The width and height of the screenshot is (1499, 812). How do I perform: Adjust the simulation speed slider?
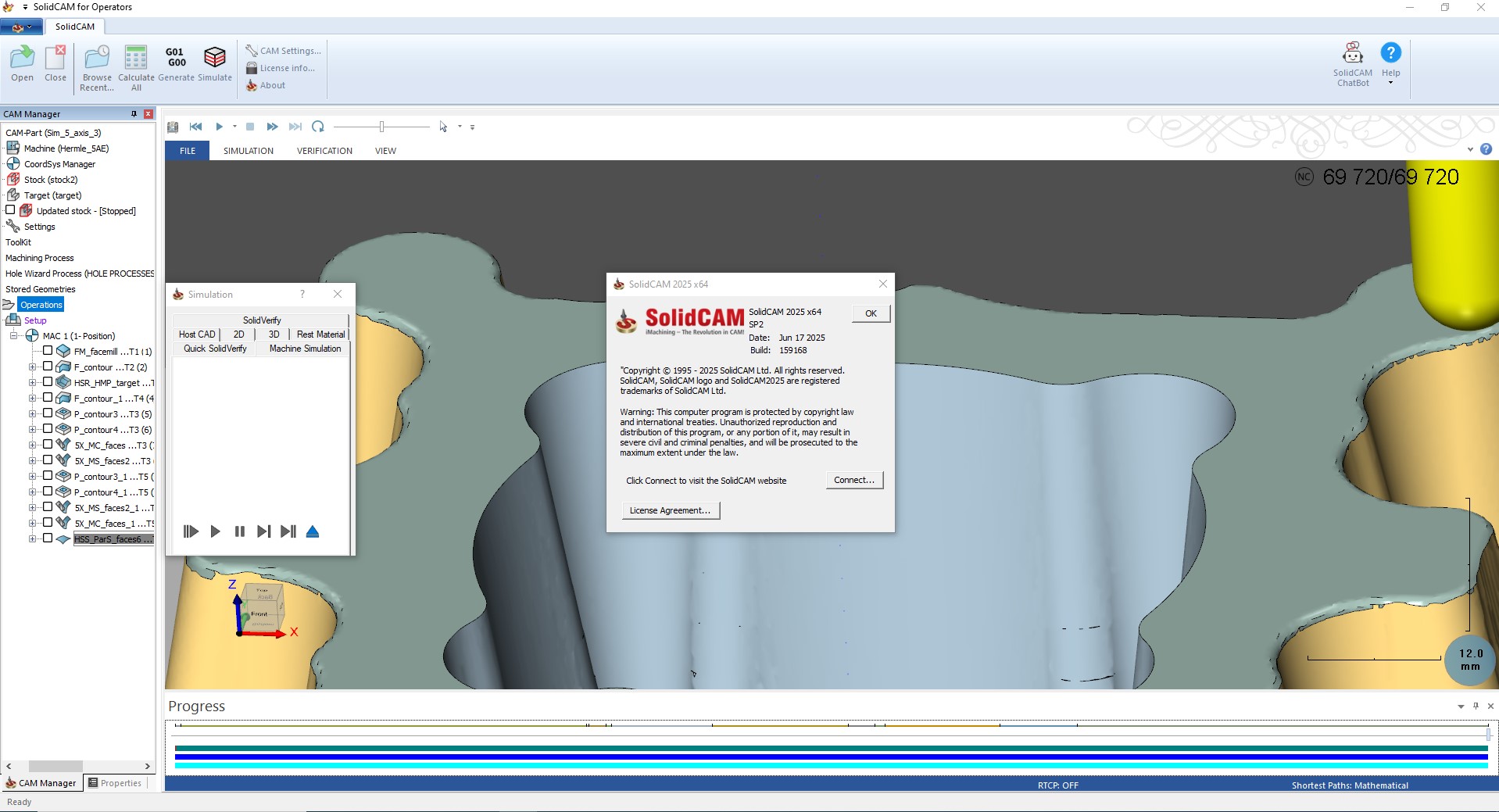pos(381,127)
